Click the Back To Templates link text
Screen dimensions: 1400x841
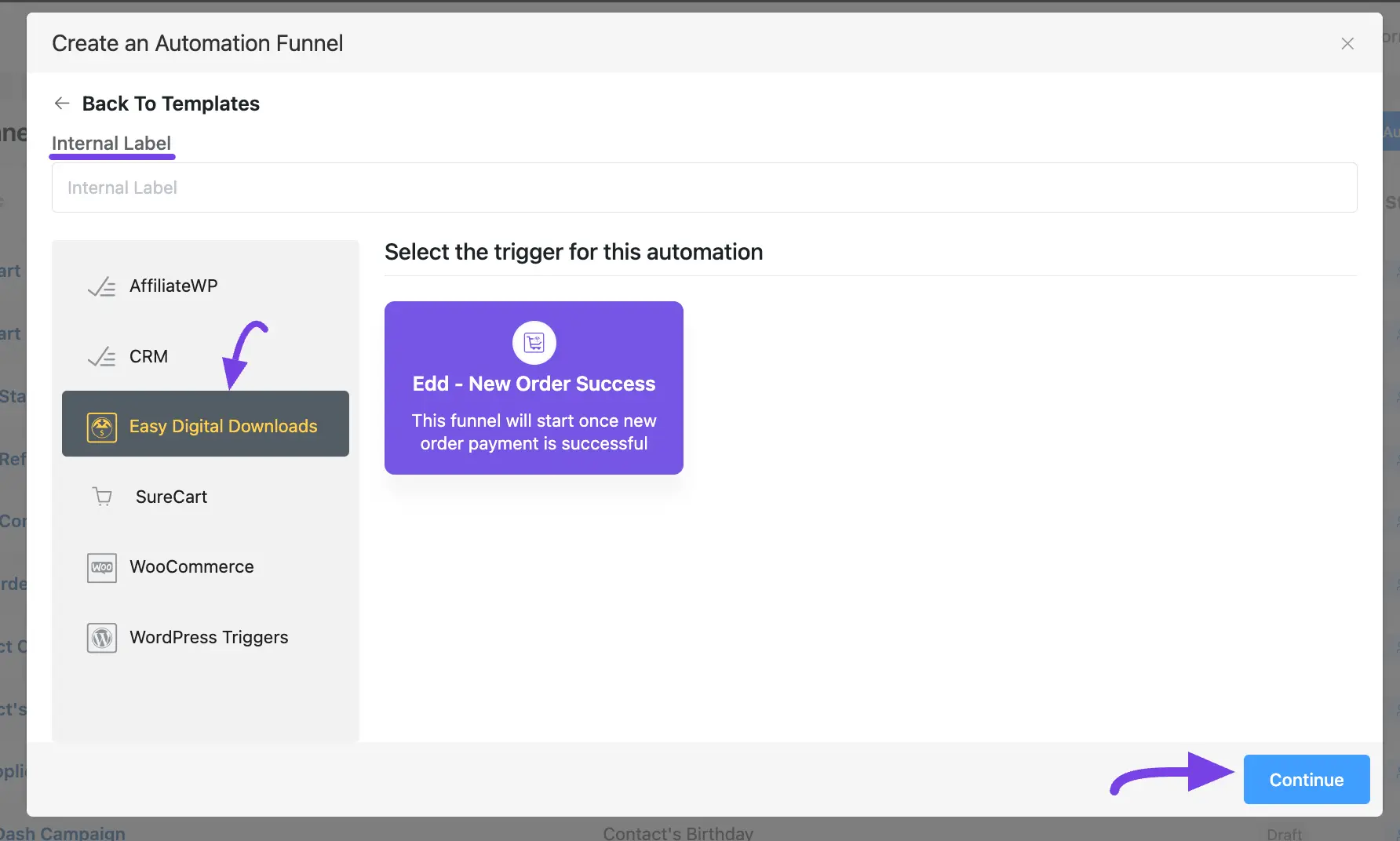click(170, 104)
